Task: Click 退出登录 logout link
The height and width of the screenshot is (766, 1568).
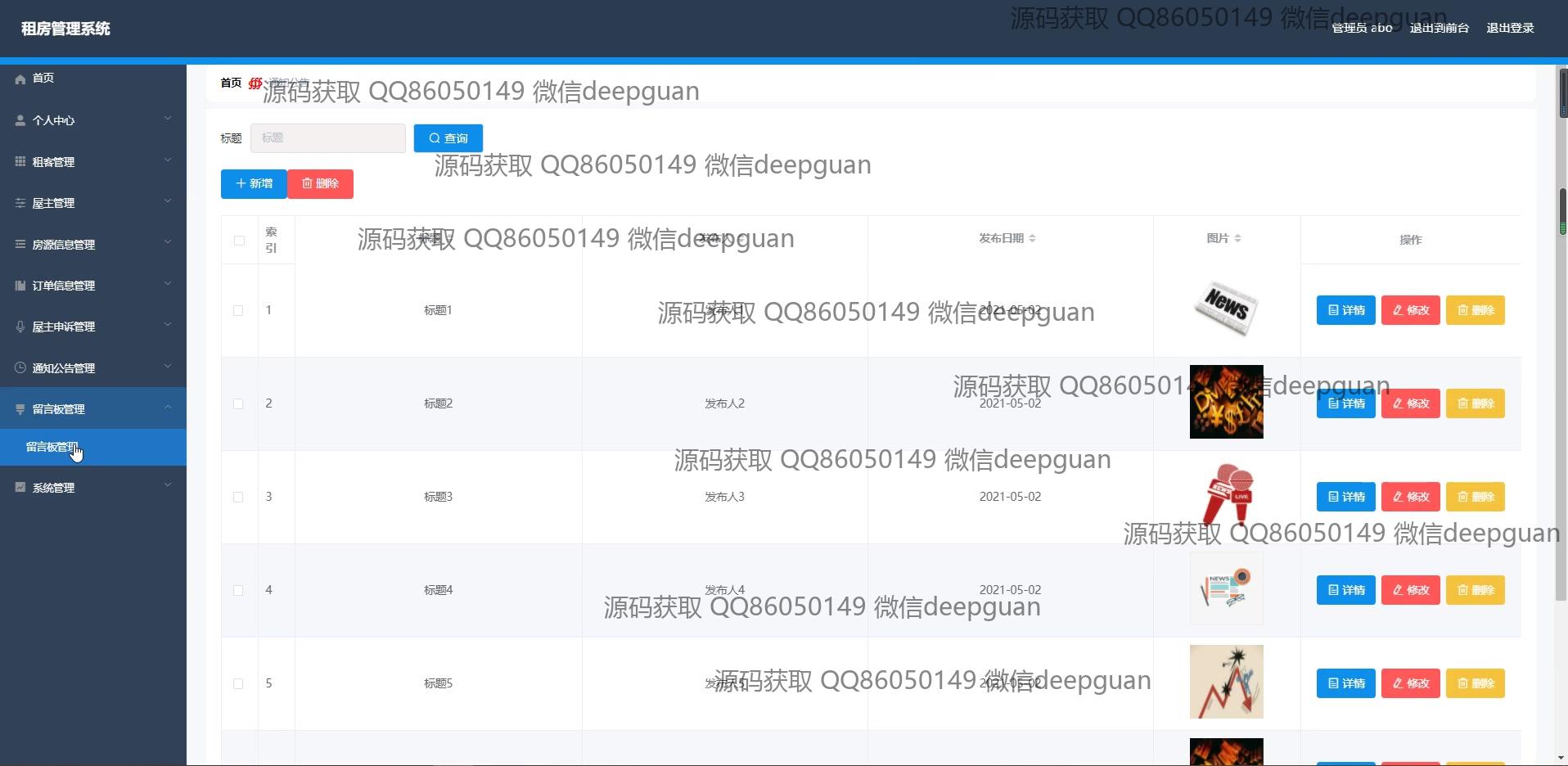Action: coord(1510,28)
